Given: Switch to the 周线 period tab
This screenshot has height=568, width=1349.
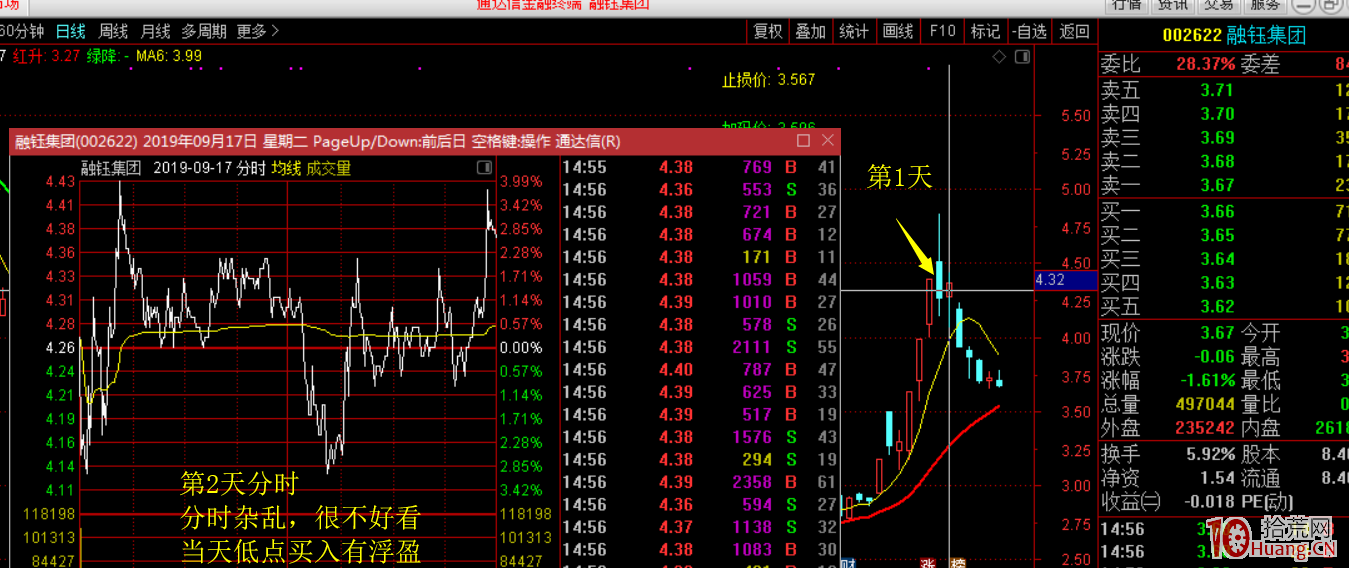Looking at the screenshot, I should pos(113,31).
